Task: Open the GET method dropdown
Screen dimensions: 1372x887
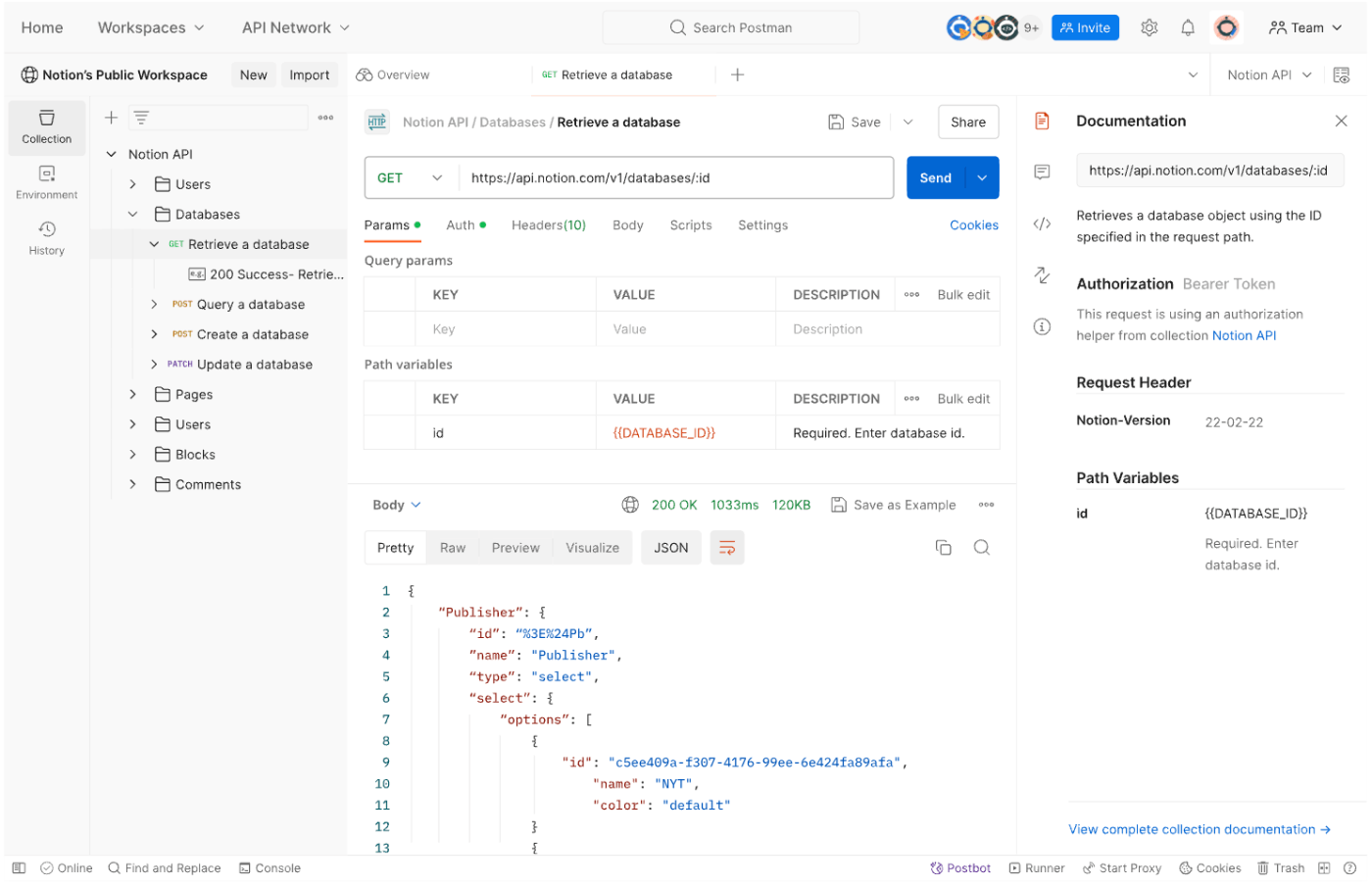Action: tap(410, 177)
